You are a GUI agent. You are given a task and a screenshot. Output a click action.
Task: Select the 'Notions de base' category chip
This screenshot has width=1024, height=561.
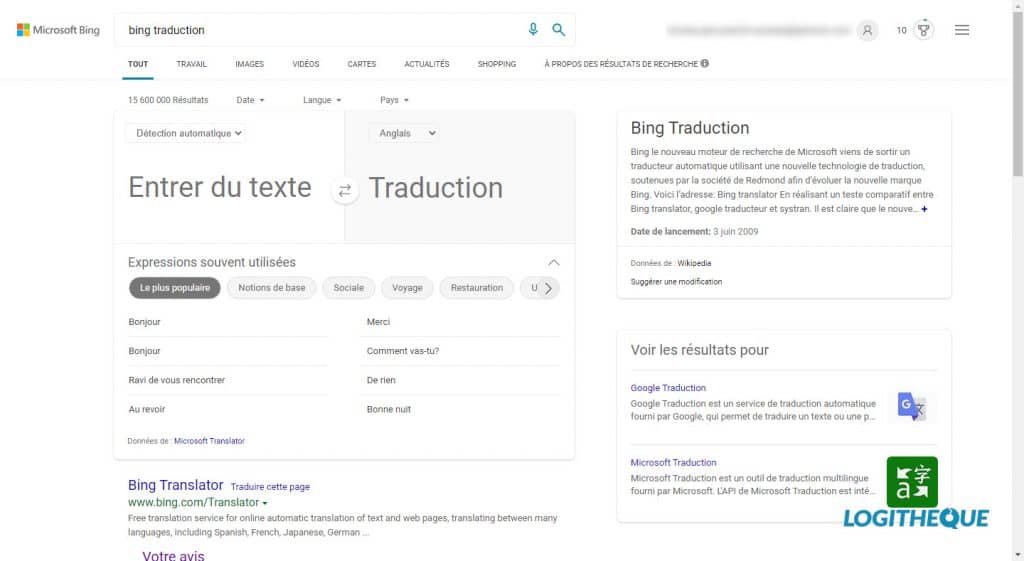click(272, 288)
